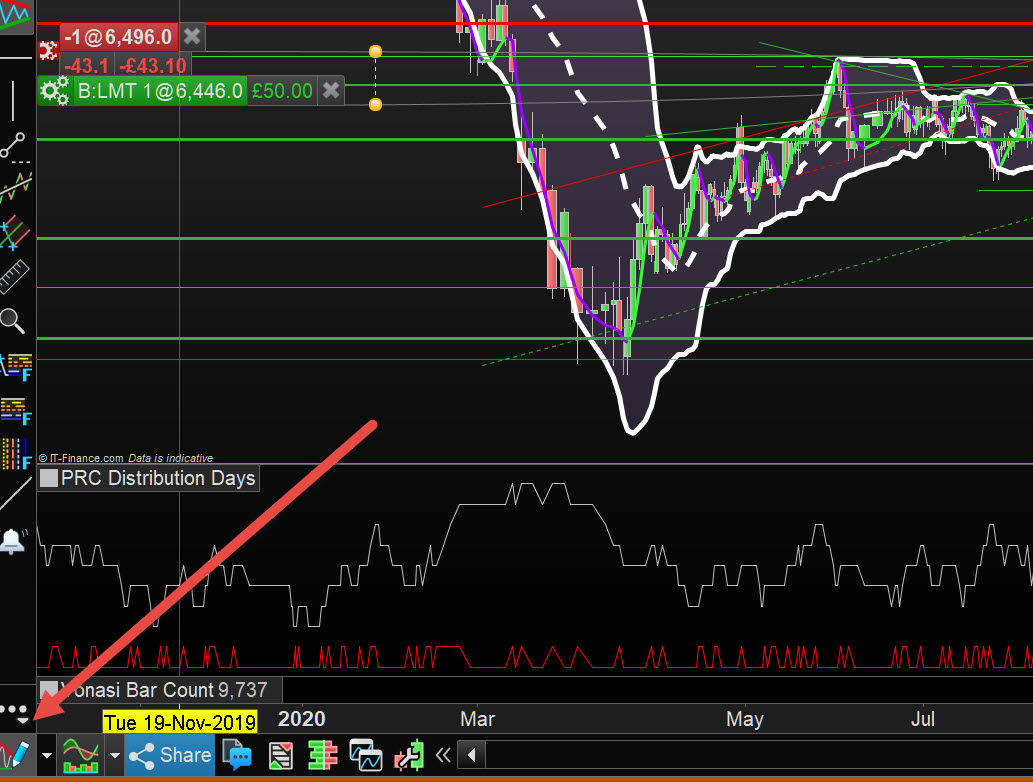Expand more tools via three-dots menu
The image size is (1033, 782).
point(14,712)
